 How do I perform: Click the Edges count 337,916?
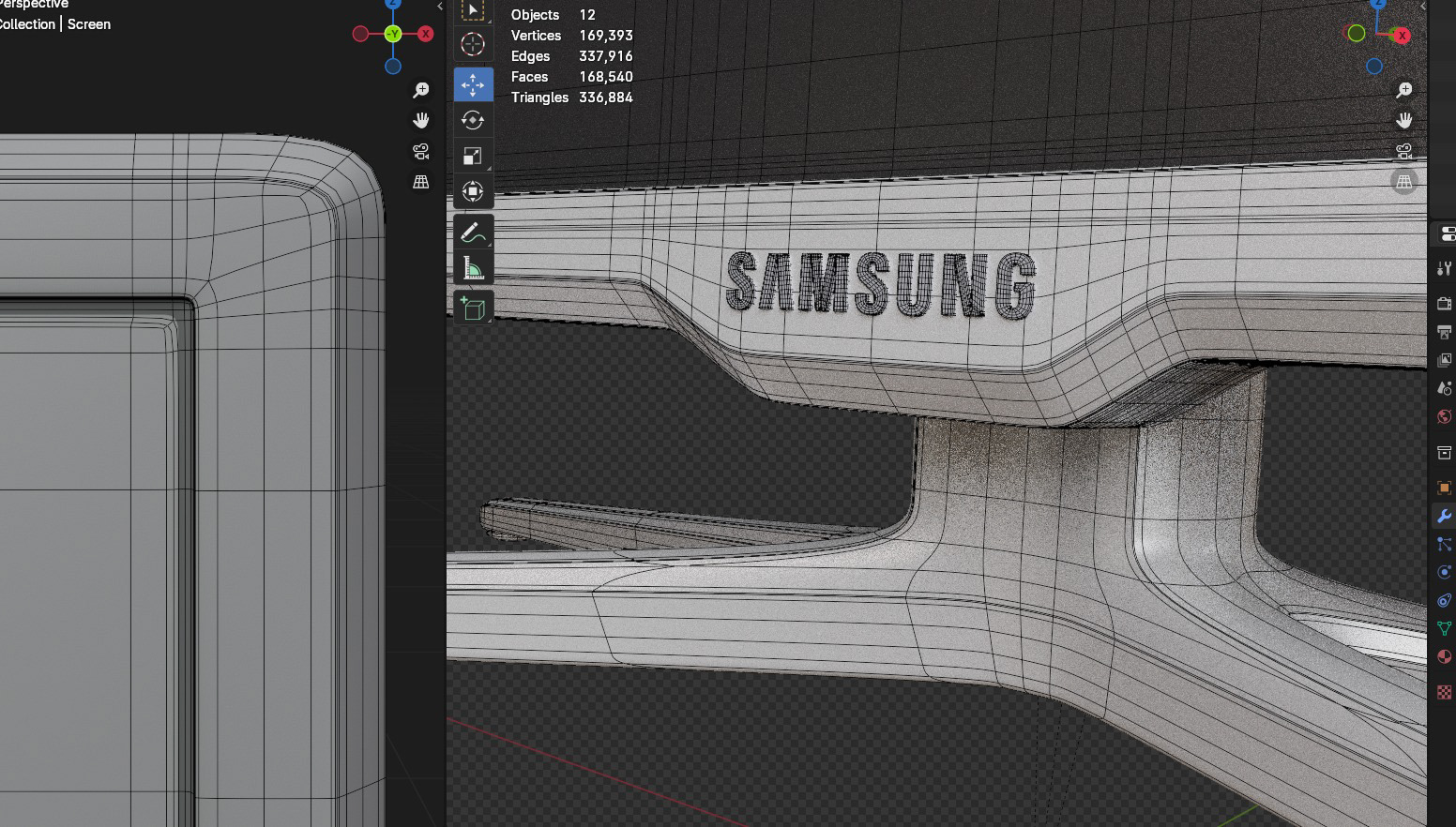pyautogui.click(x=606, y=56)
